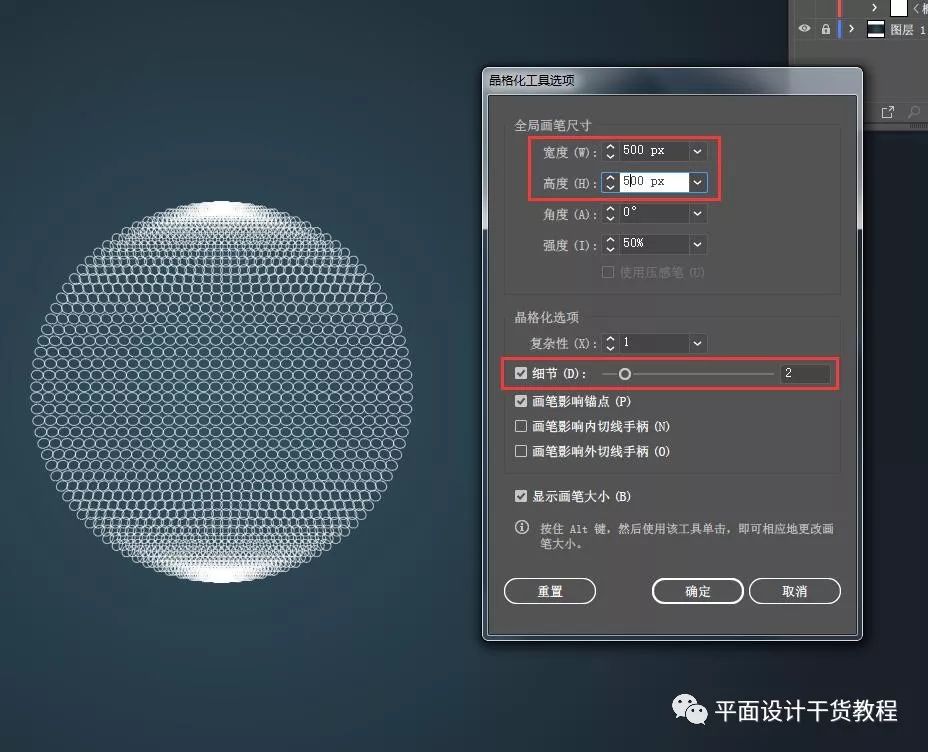
Task: Click the 细节 slider handle
Action: tap(624, 374)
